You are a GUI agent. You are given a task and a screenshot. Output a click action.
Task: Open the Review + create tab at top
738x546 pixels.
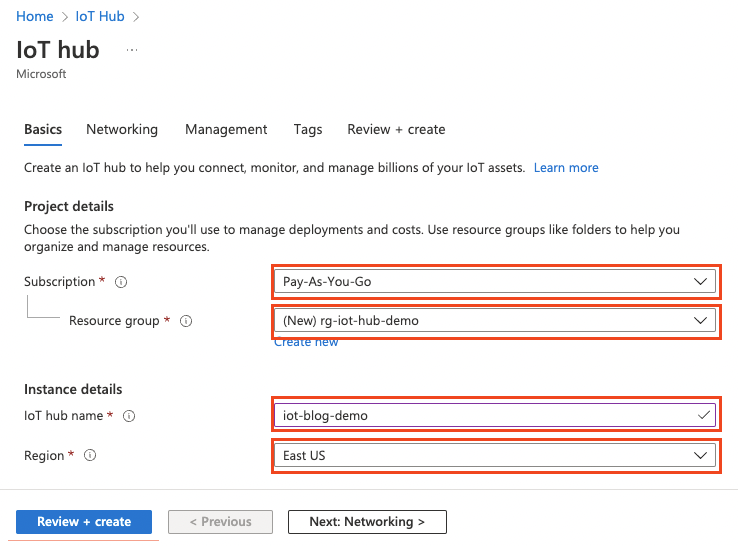pyautogui.click(x=396, y=129)
